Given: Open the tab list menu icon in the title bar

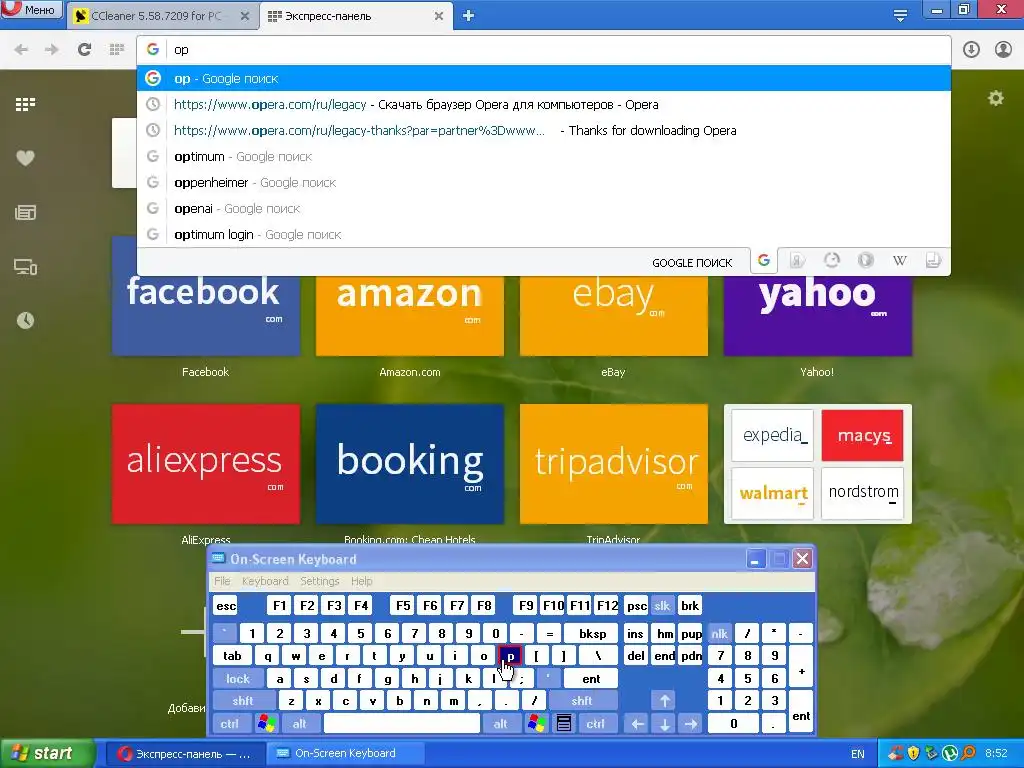Looking at the screenshot, I should tap(900, 16).
